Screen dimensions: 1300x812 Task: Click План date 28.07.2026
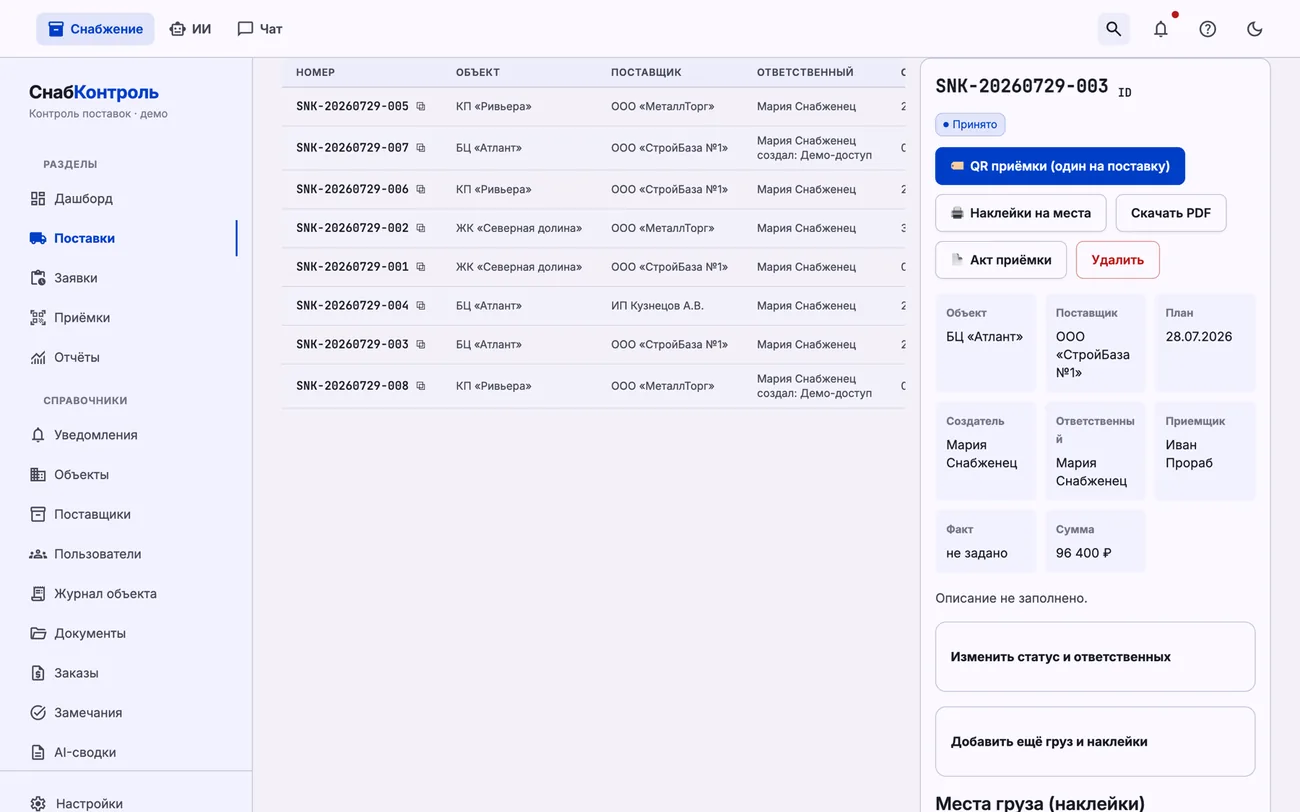point(1198,337)
